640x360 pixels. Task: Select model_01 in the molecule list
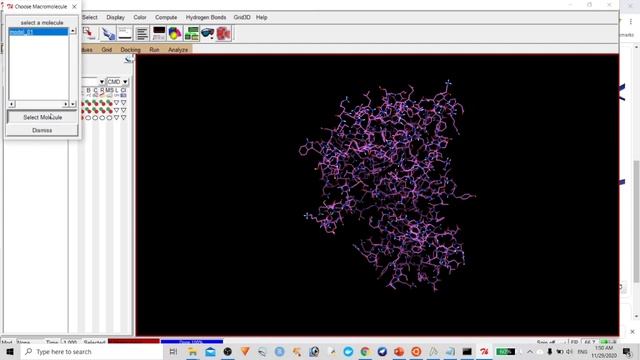[x=38, y=32]
